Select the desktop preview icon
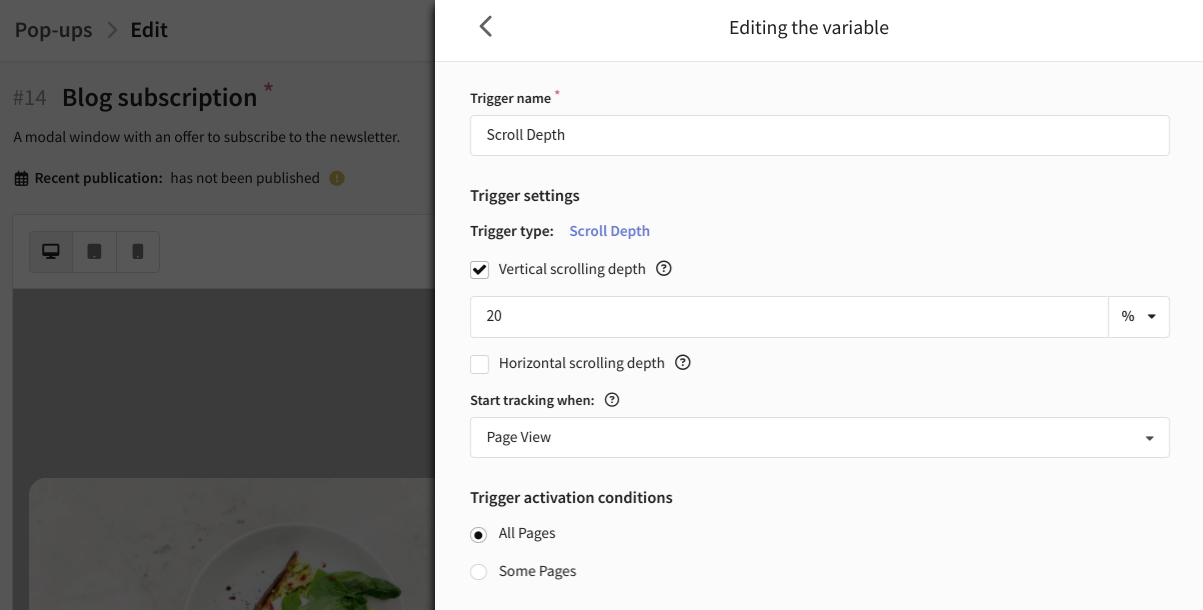This screenshot has width=1203, height=610. point(51,252)
